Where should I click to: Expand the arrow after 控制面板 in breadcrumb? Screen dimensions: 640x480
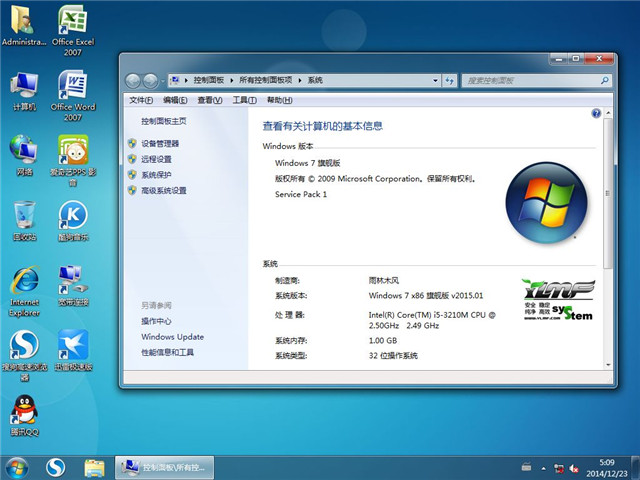pyautogui.click(x=231, y=80)
